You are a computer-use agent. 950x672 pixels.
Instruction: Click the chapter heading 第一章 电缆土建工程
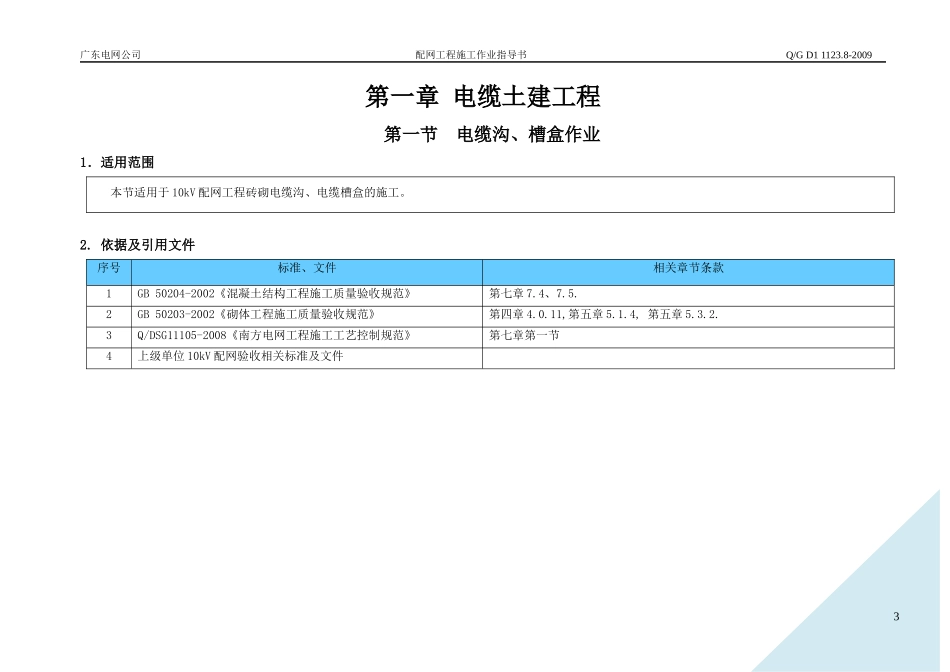click(x=482, y=96)
